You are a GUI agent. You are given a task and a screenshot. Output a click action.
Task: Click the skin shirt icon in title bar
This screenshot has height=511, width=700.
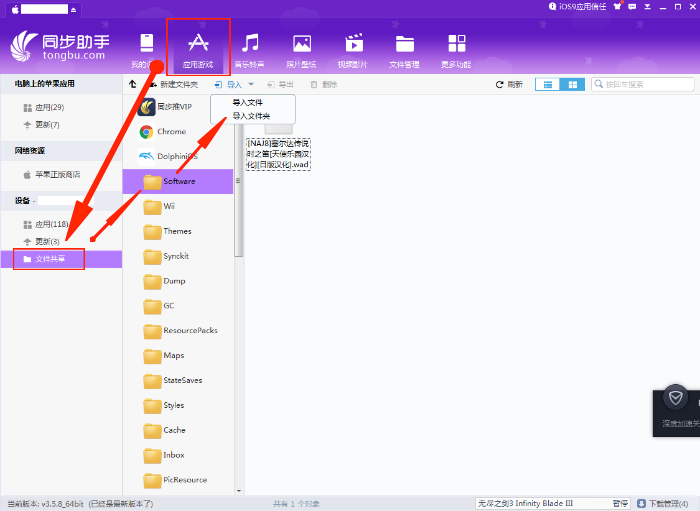point(617,6)
